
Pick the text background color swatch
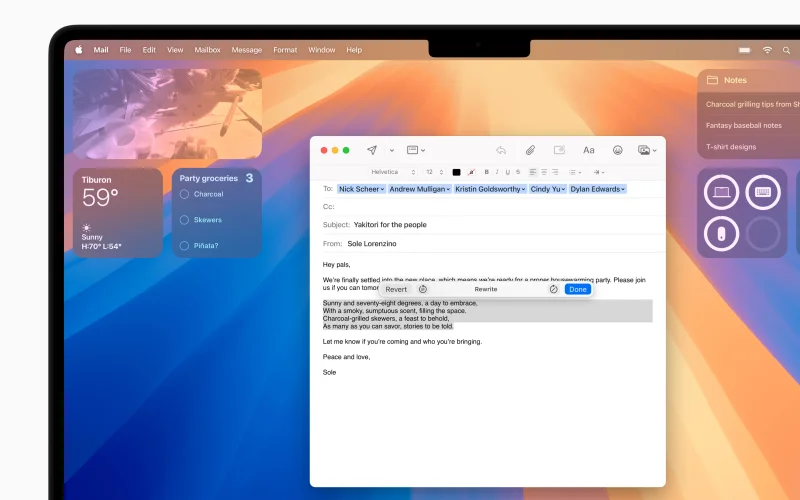click(x=471, y=172)
